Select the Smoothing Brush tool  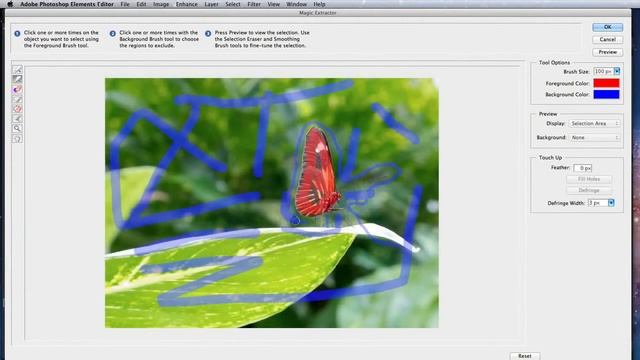coord(17,119)
